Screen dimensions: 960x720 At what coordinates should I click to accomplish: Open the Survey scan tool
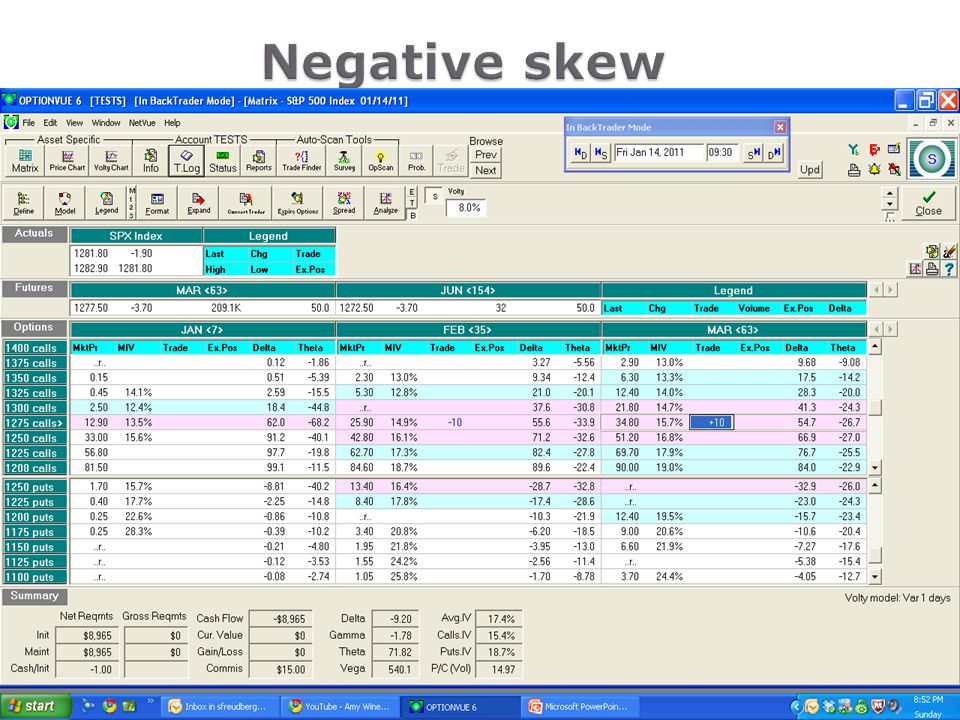coord(344,160)
